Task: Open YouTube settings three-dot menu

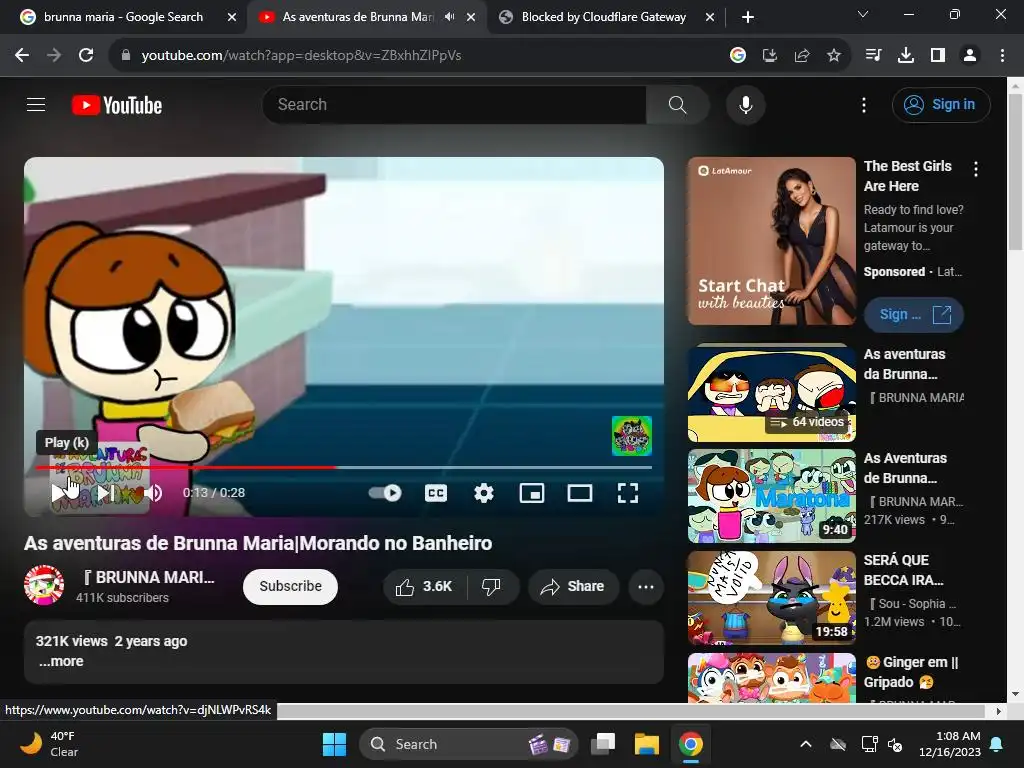Action: (x=863, y=104)
